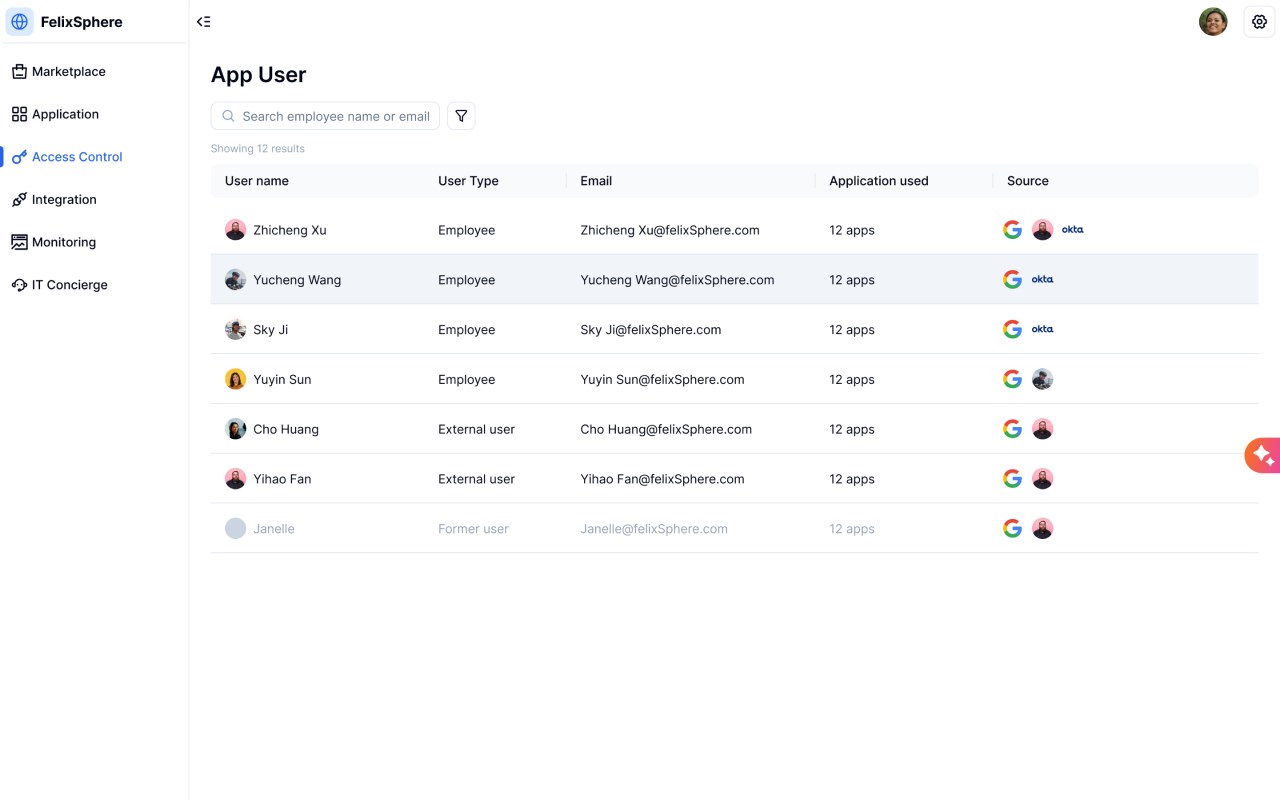1280x800 pixels.
Task: Click the Okta source icon for Zhicheng Xu
Action: tap(1072, 230)
